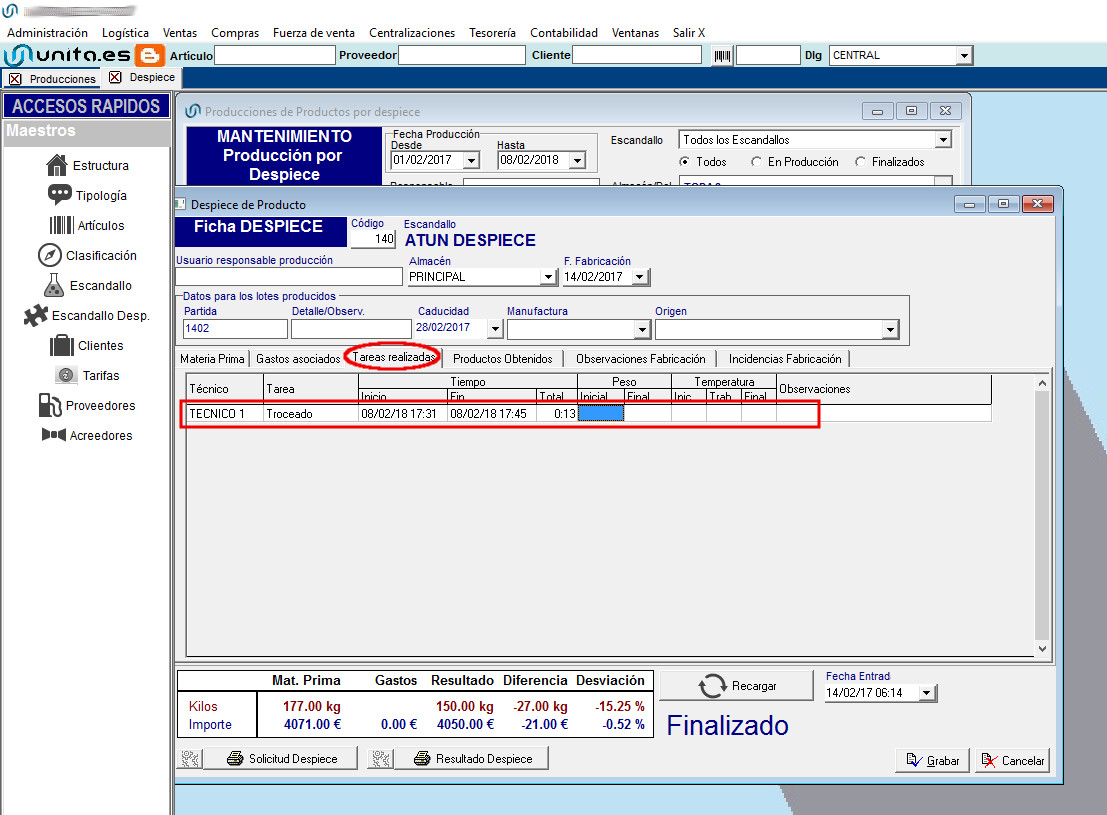
Task: Click the Cancelar button
Action: coord(1012,761)
